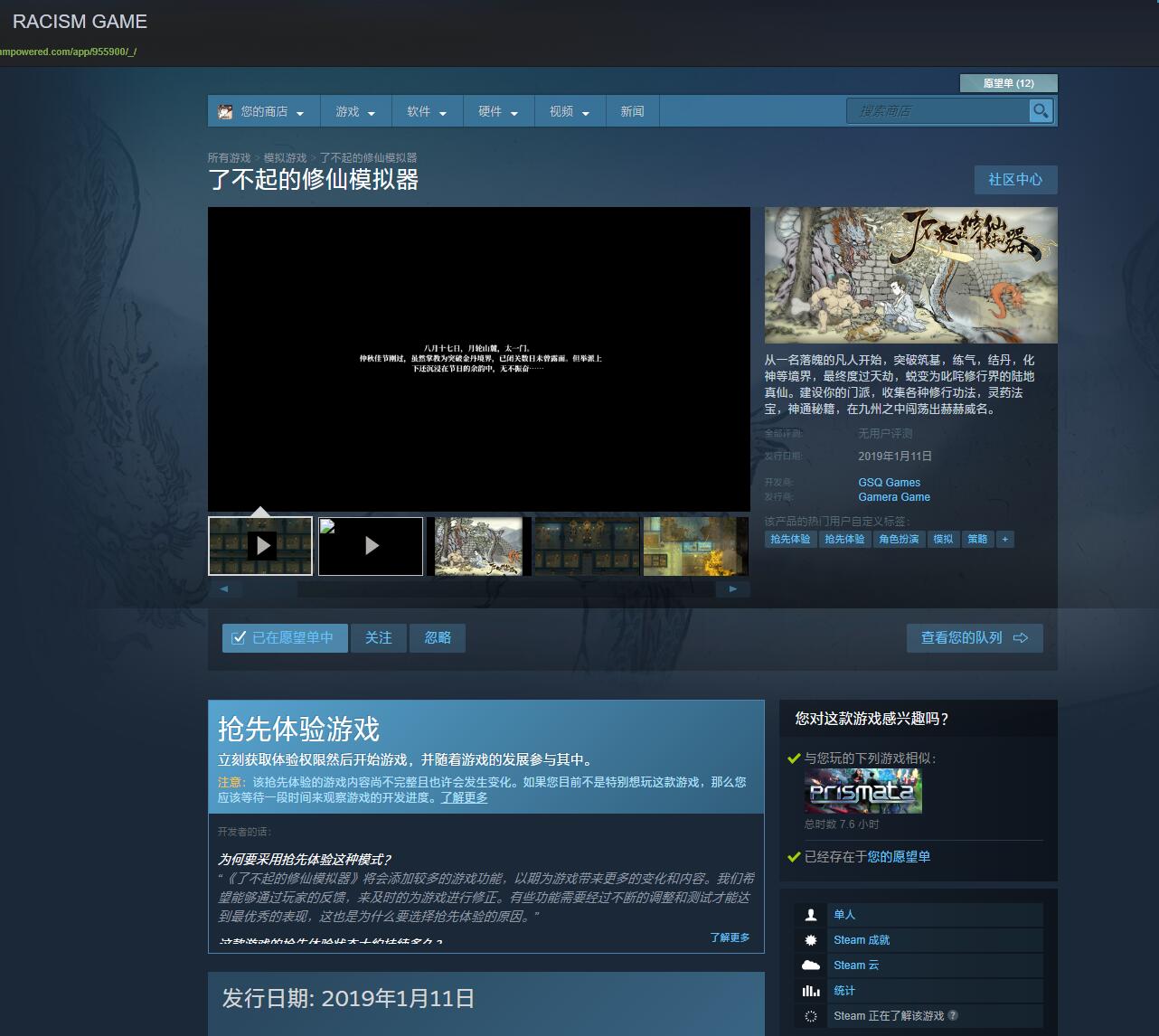Select the second 抢先体验 tag

pyautogui.click(x=844, y=539)
